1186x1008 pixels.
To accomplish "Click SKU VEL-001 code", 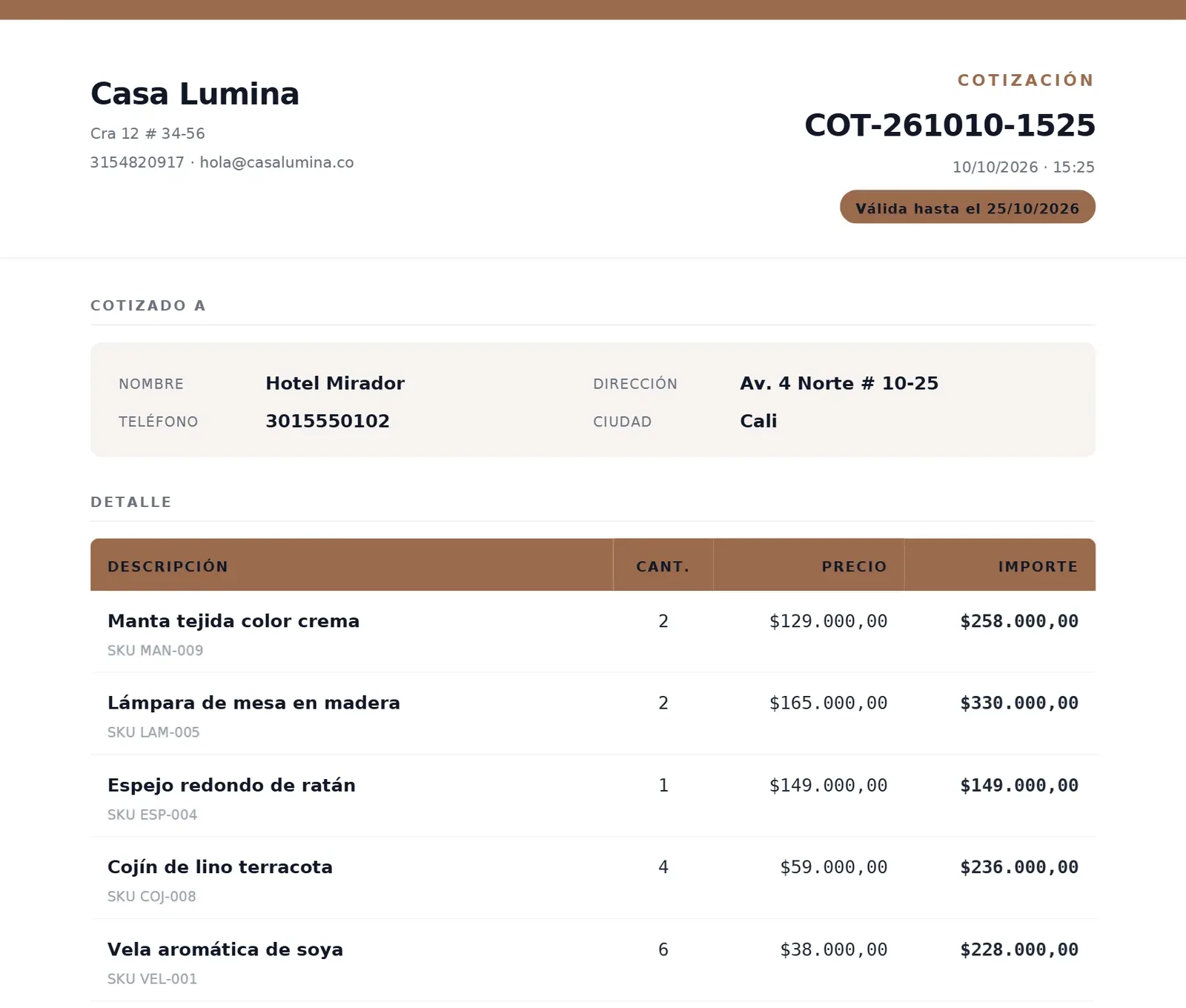I will (x=153, y=978).
